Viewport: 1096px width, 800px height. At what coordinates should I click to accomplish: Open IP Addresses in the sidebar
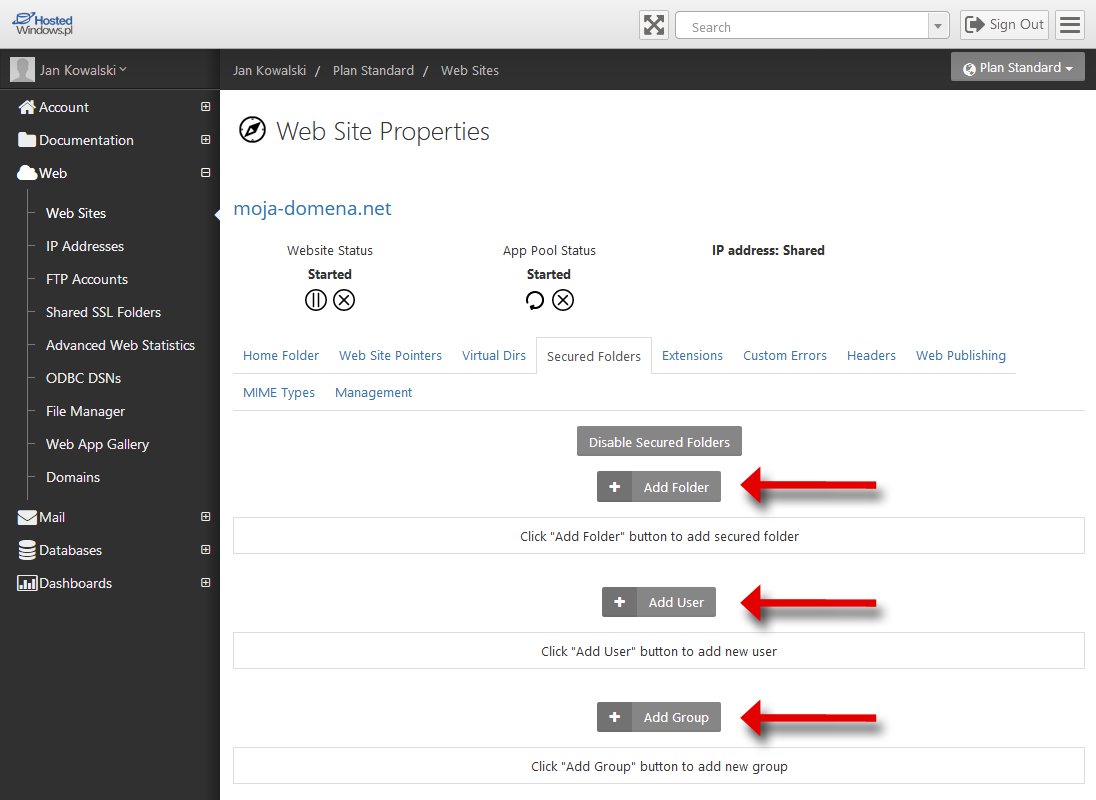(x=85, y=246)
